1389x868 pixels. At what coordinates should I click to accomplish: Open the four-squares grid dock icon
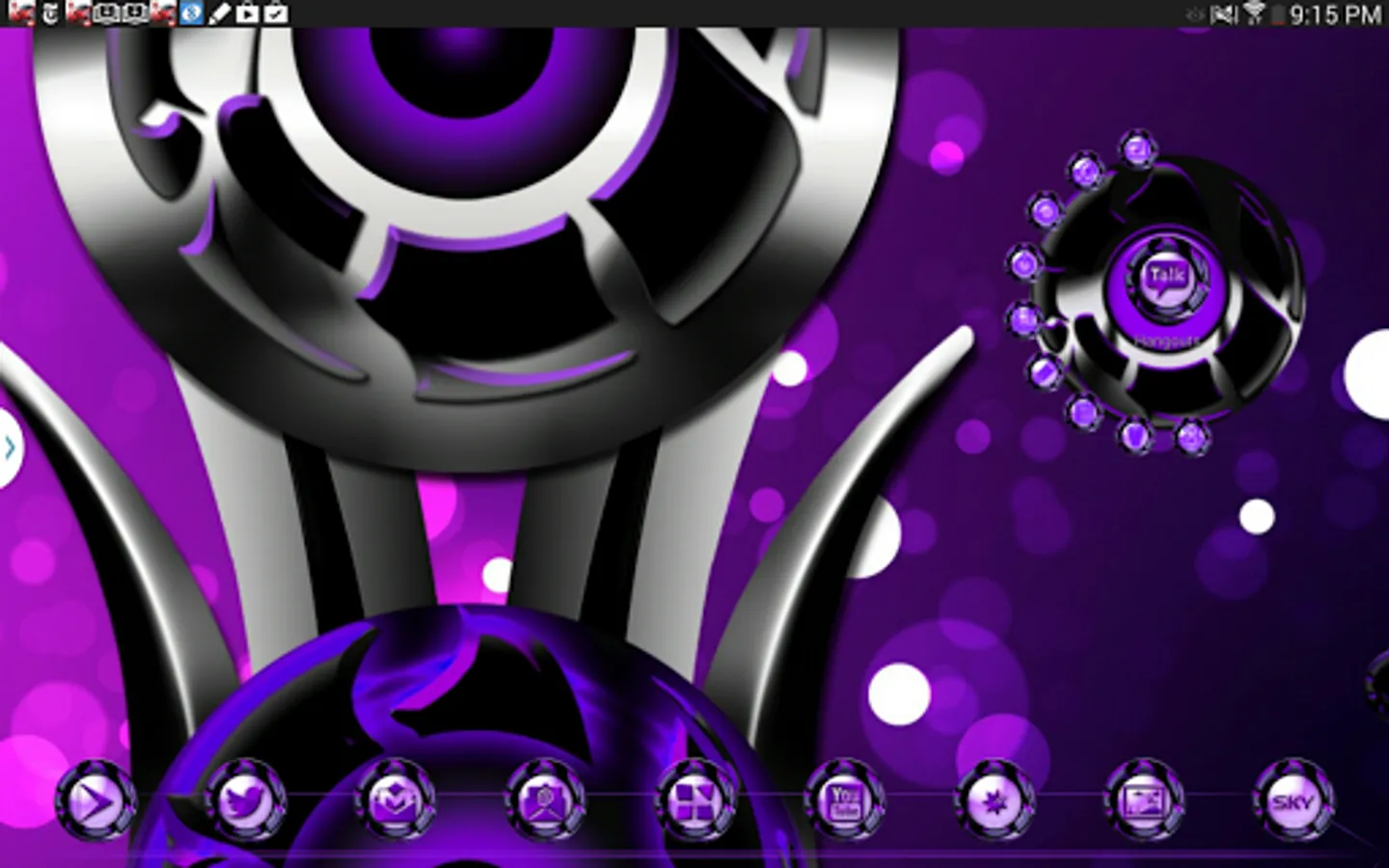[x=694, y=800]
